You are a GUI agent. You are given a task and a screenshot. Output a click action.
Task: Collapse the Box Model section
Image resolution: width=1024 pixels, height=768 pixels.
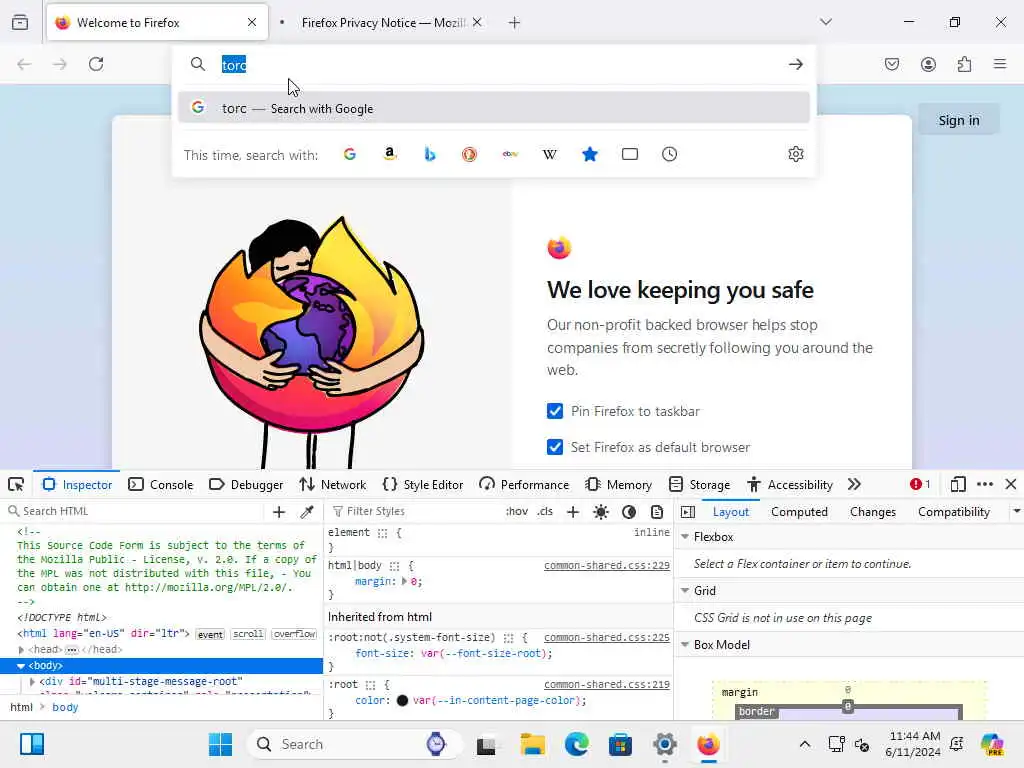tap(685, 645)
